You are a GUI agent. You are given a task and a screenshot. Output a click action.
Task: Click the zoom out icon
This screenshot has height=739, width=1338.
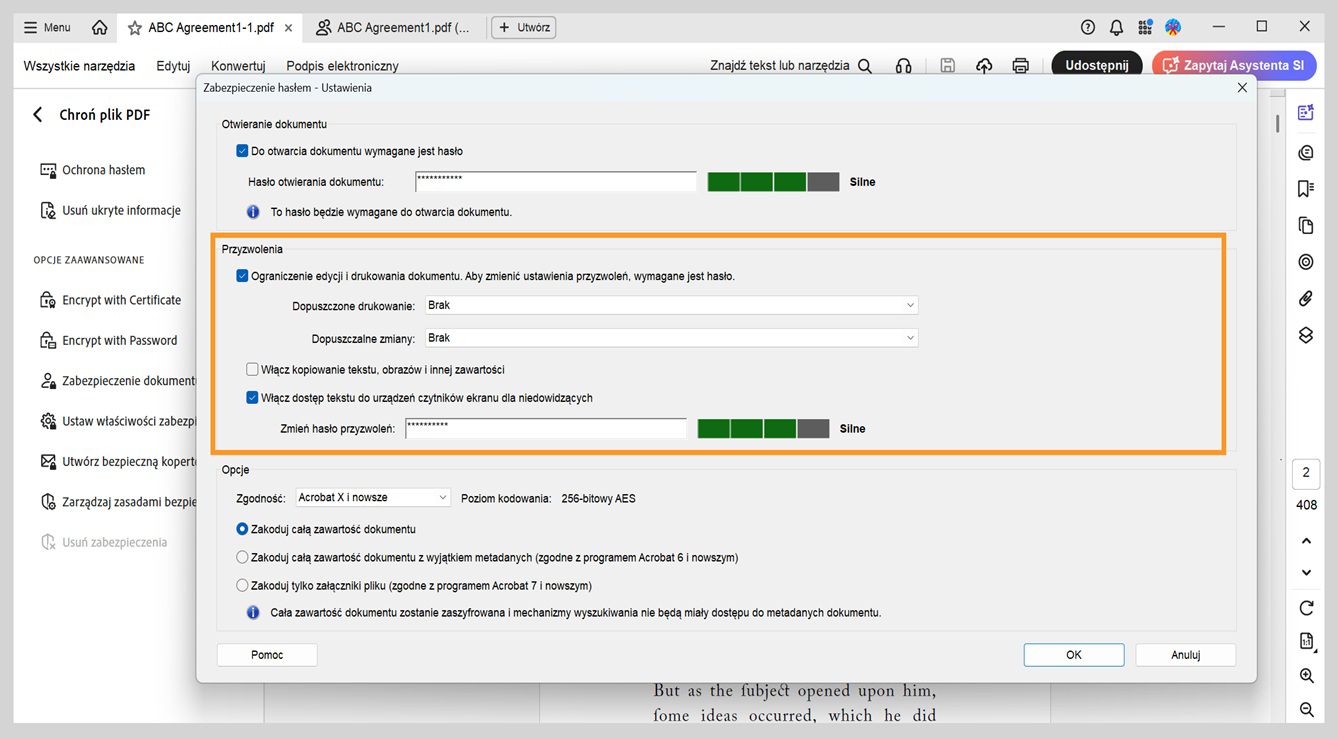1306,710
